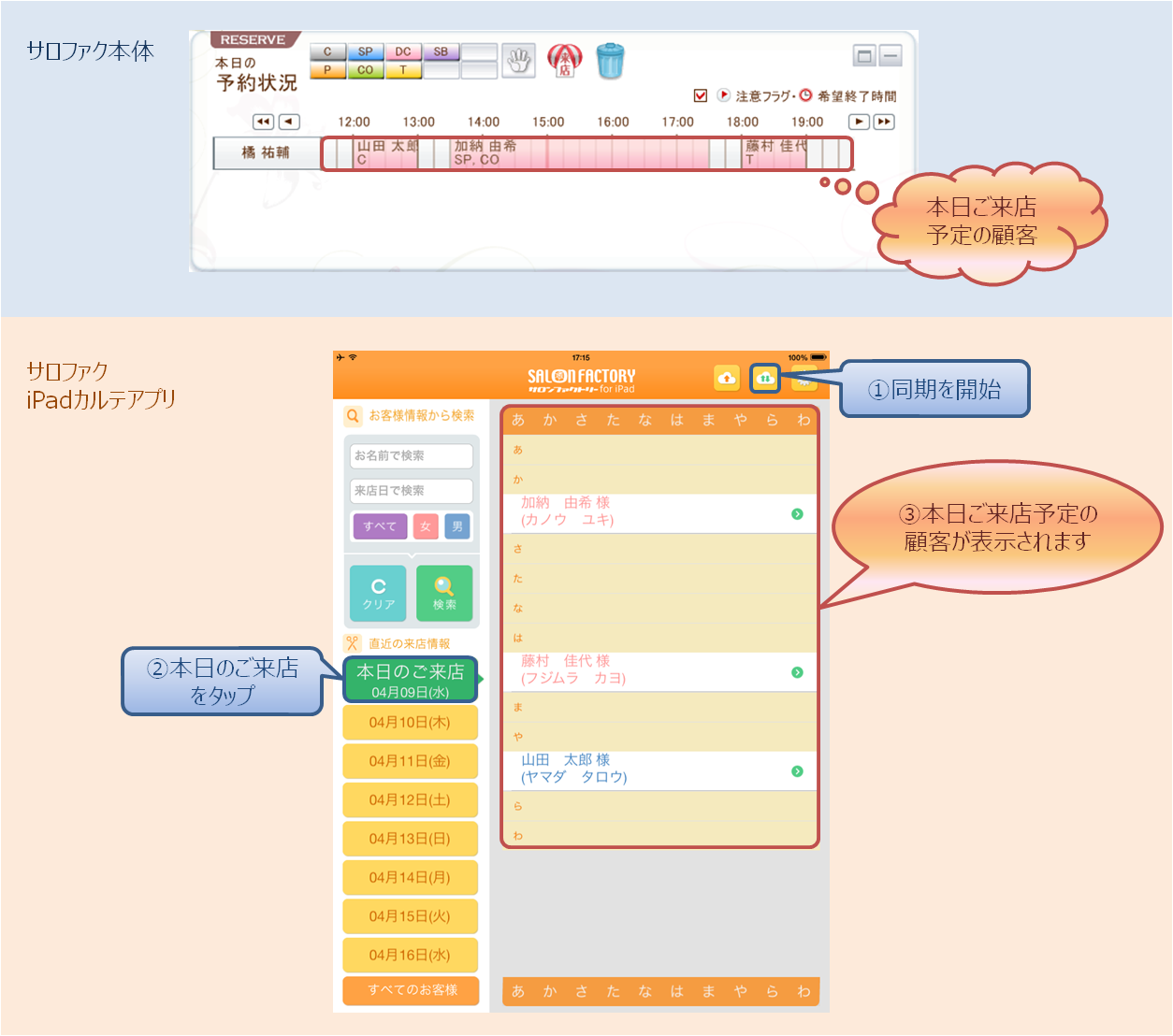
Task: Click the blue trash can icon
Action: (610, 61)
